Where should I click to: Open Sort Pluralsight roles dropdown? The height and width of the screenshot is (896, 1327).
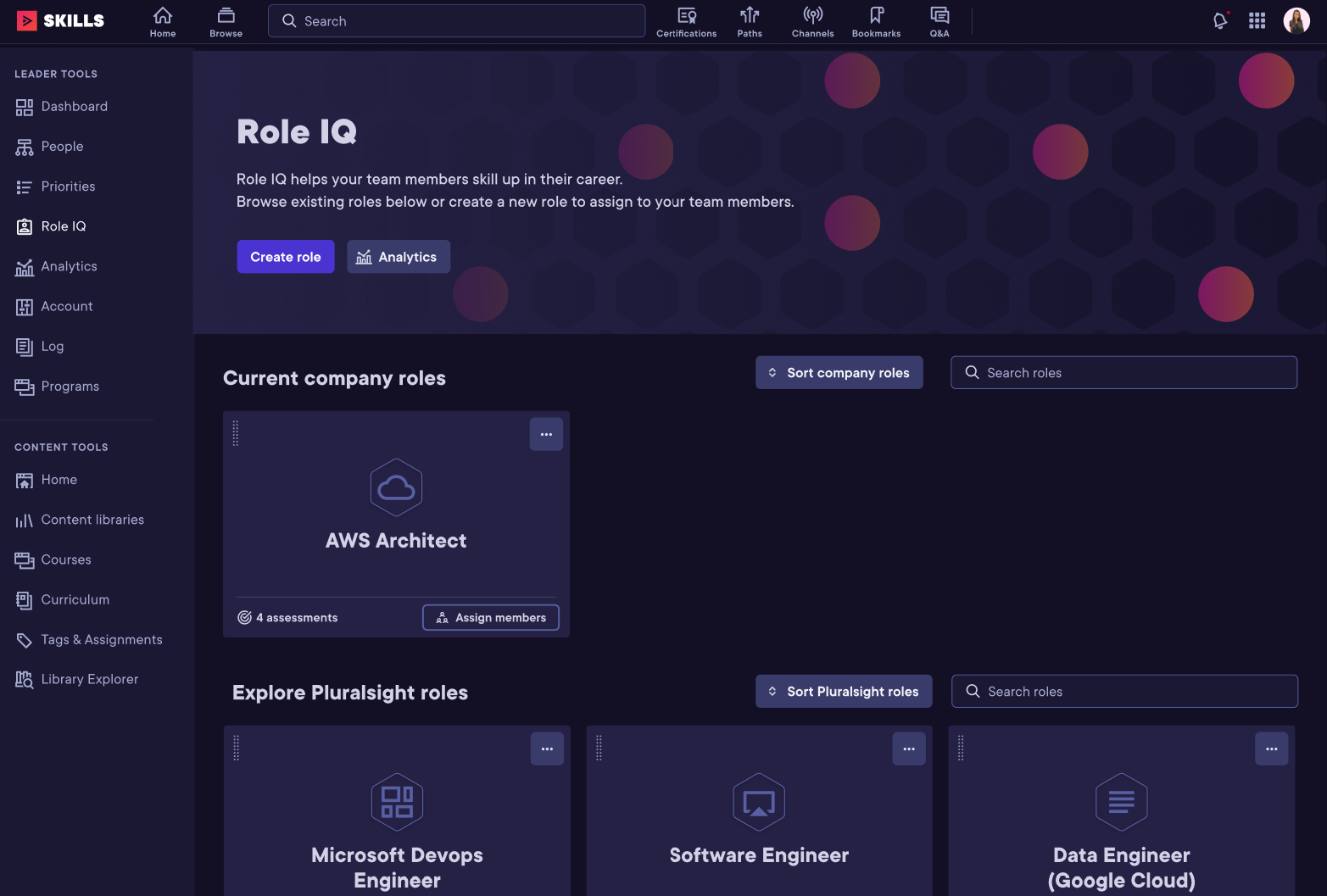(844, 692)
